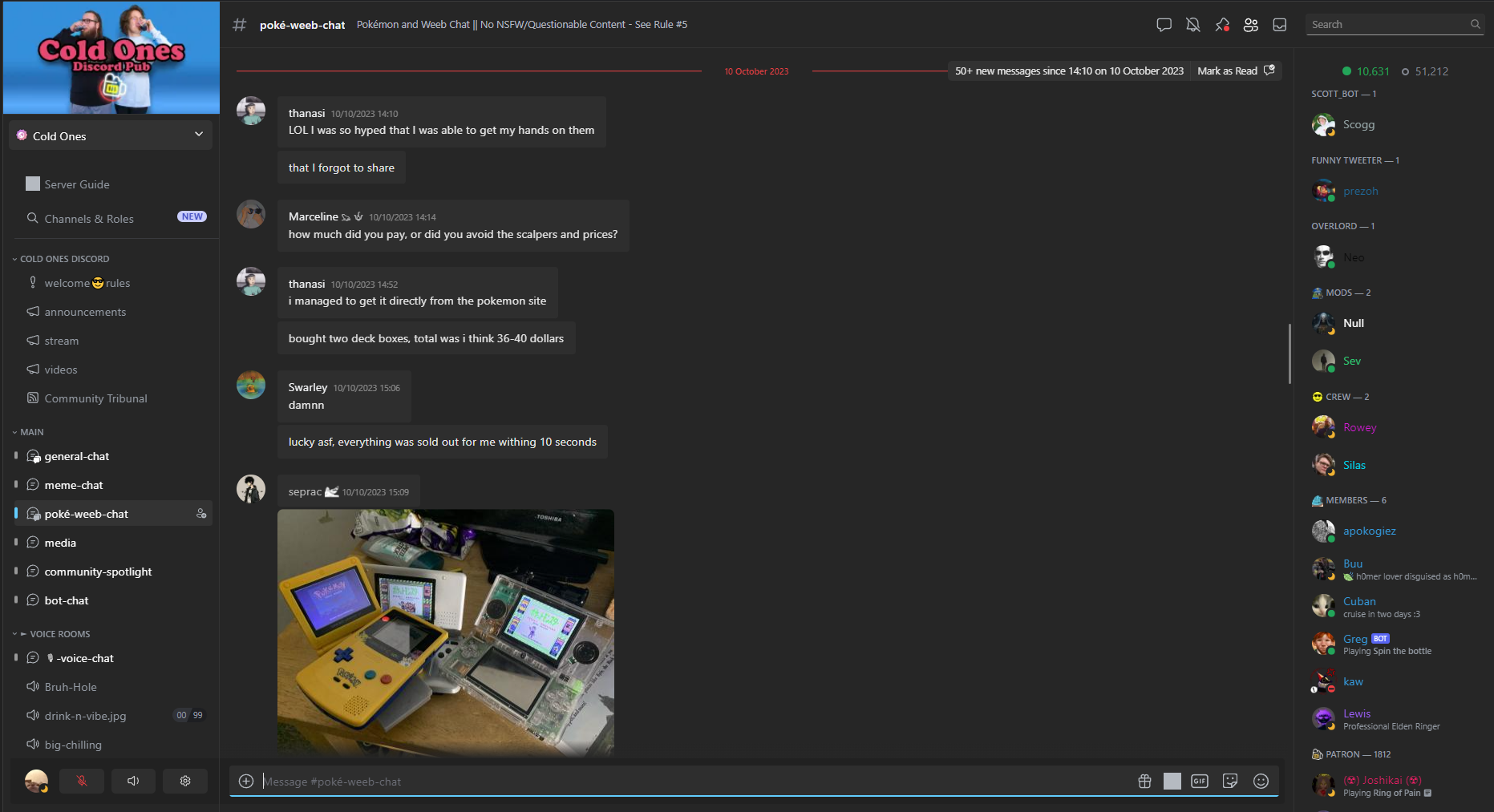Open the meme-chat channel
The height and width of the screenshot is (812, 1494).
click(x=113, y=485)
